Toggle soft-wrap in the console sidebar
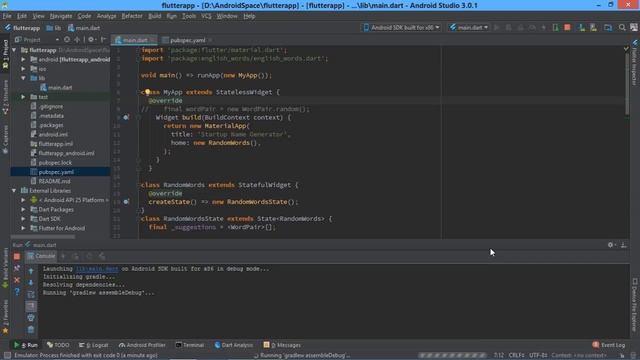 (31, 294)
